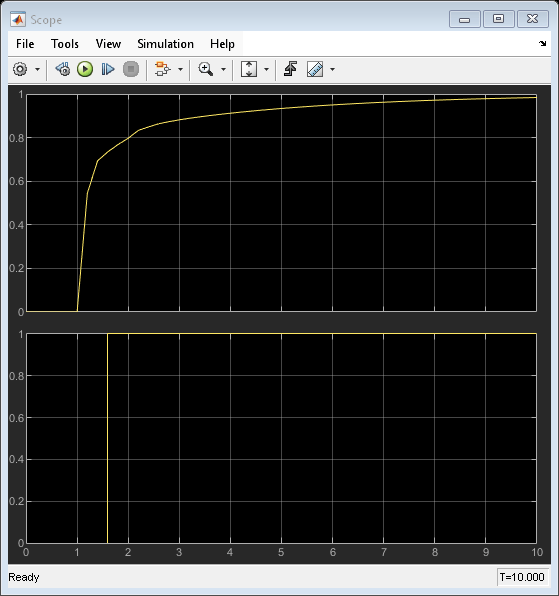Expand the measurements dropdown arrow
The height and width of the screenshot is (596, 559).
(x=333, y=70)
